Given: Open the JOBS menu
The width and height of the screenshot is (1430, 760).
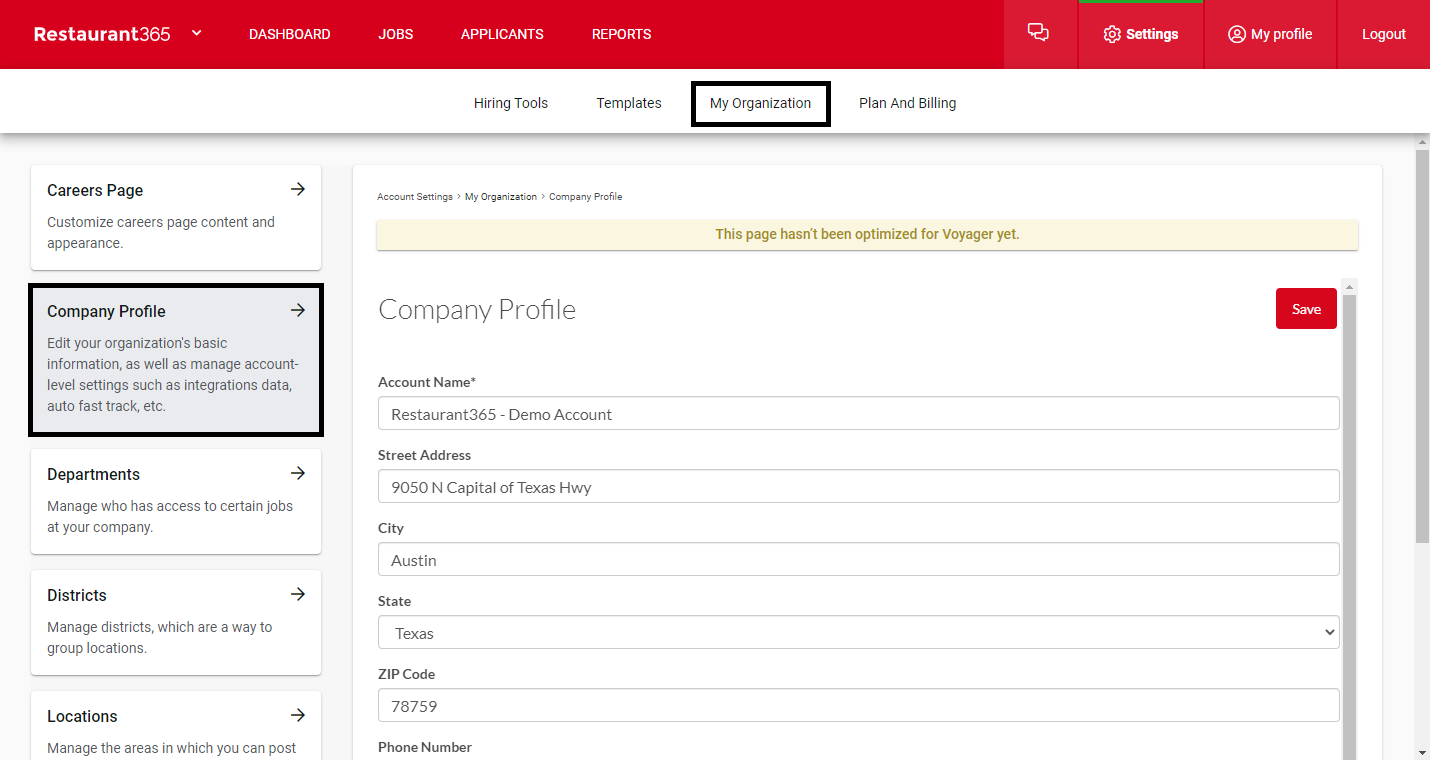Looking at the screenshot, I should pos(396,34).
